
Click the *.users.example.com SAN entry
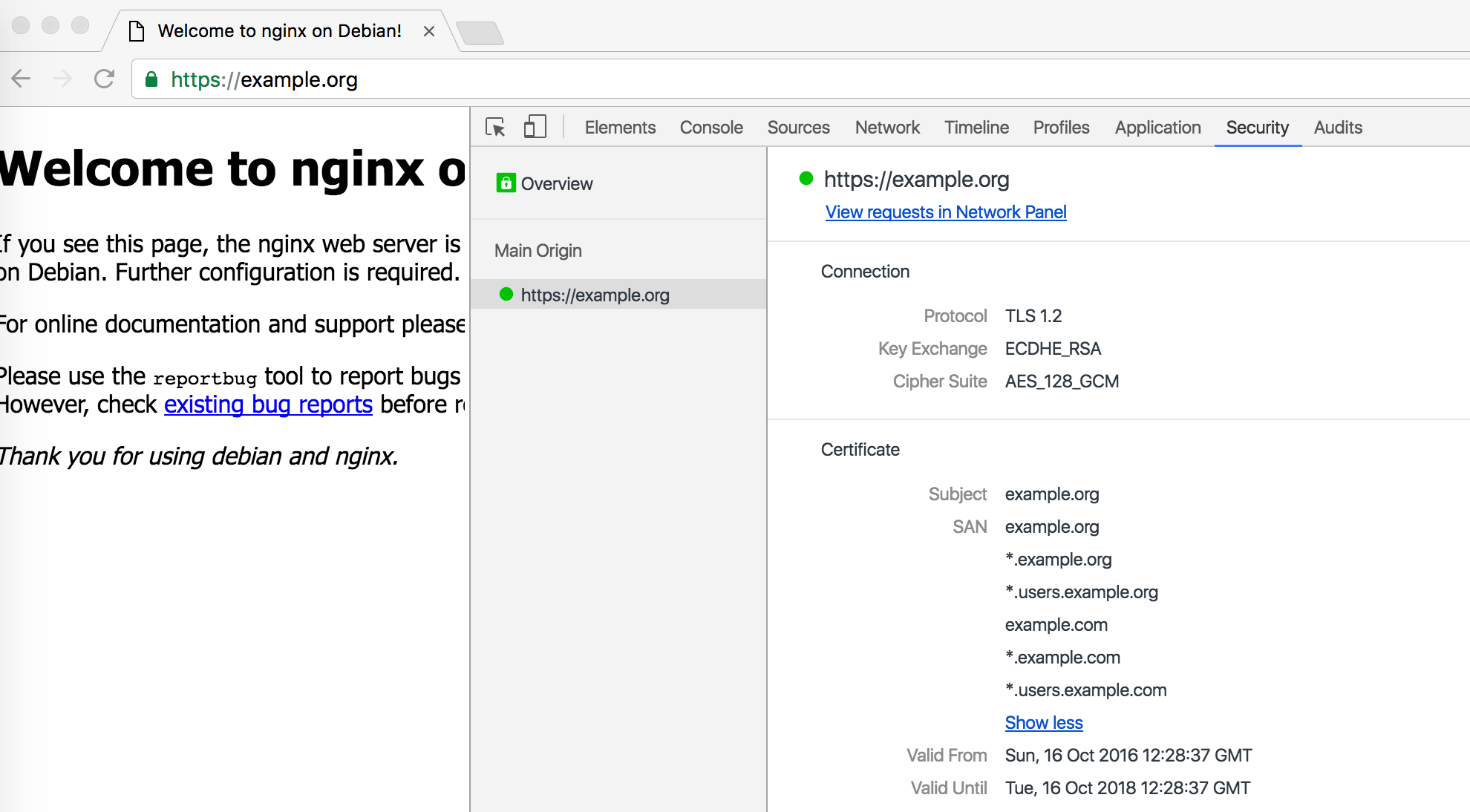(x=1086, y=690)
